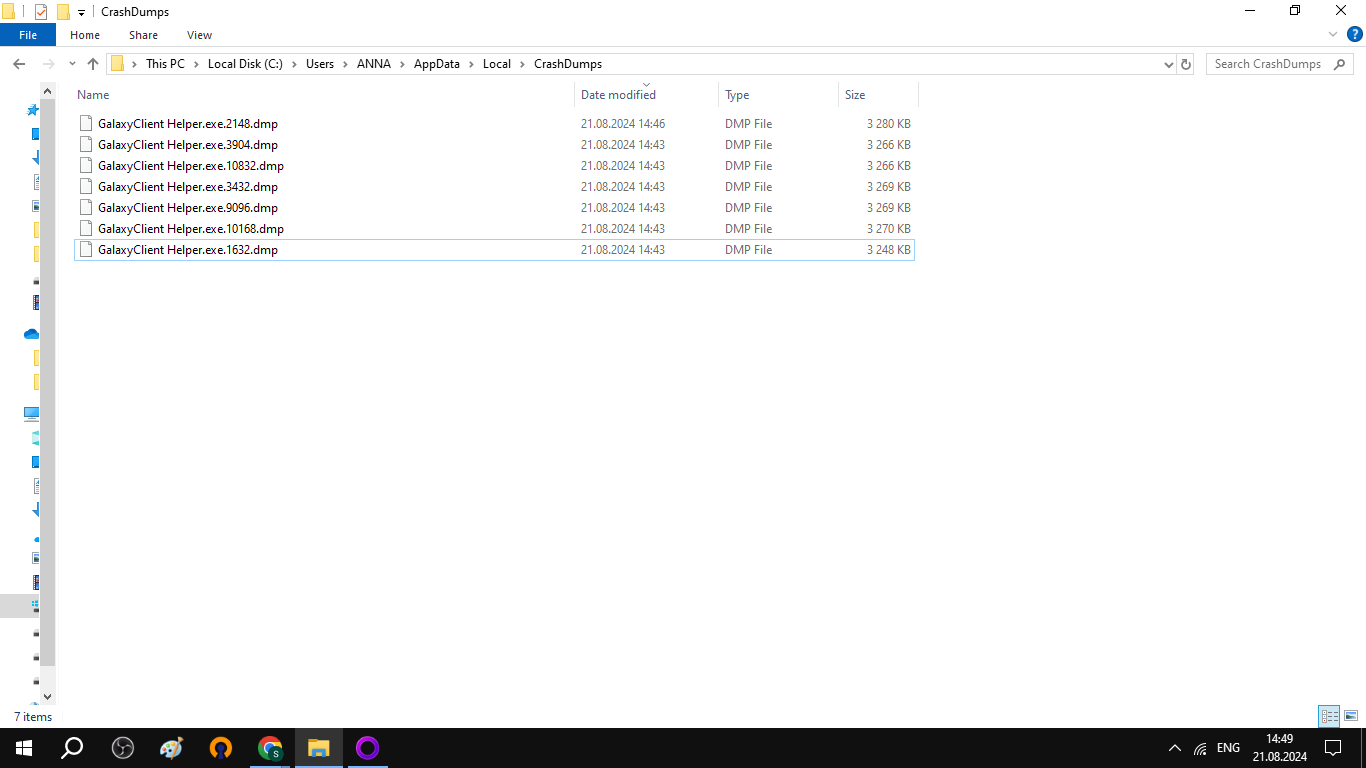Viewport: 1366px width, 768px height.
Task: Open the notification center icon
Action: point(1332,748)
